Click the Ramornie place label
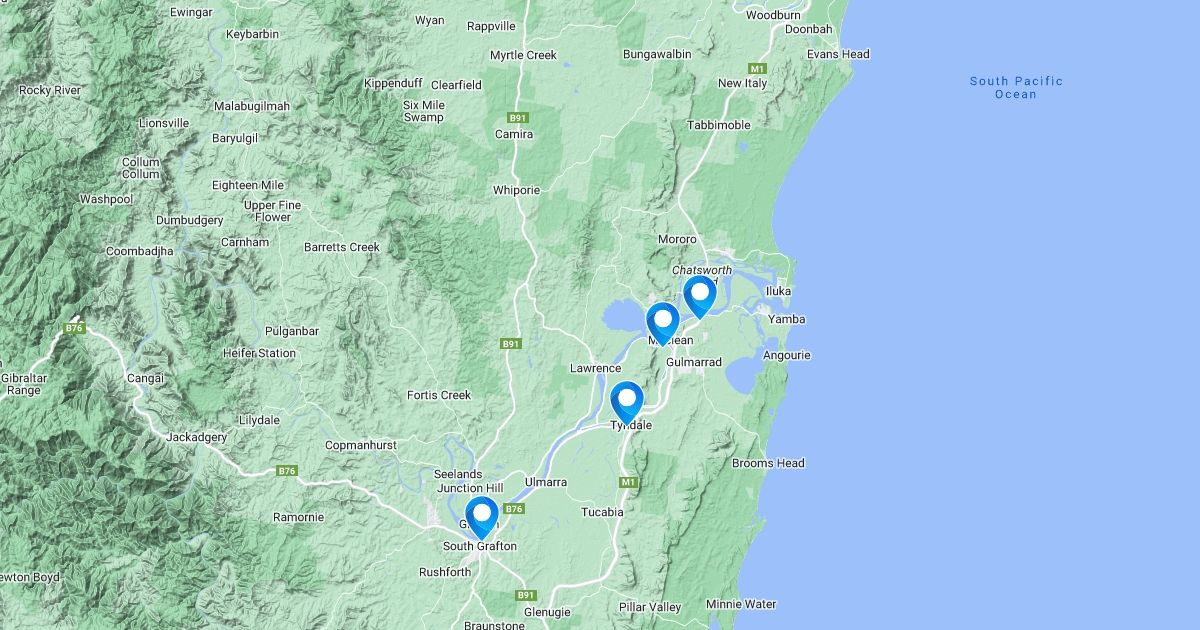The height and width of the screenshot is (630, 1200). pos(299,517)
